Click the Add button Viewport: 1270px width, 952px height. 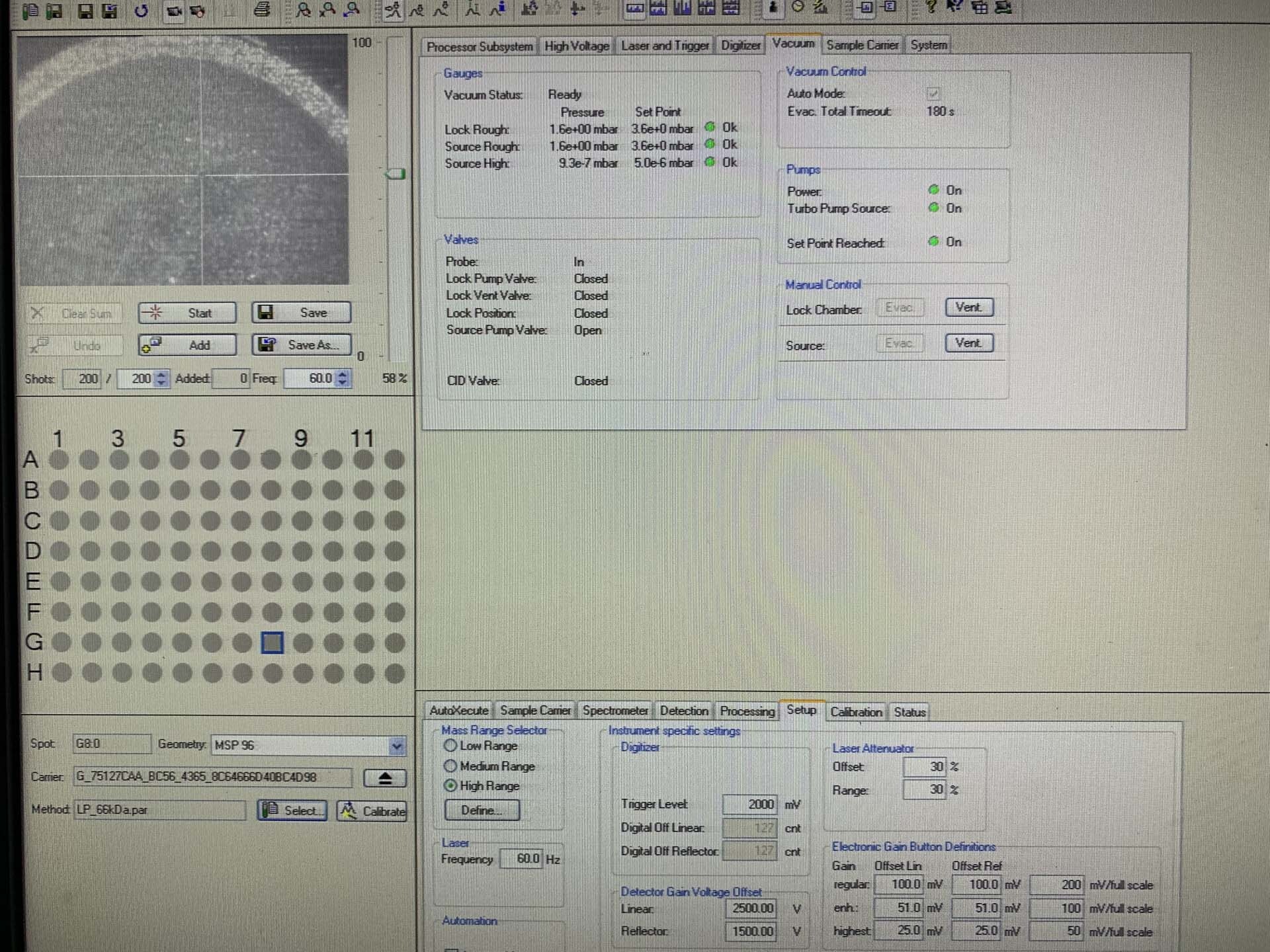coord(187,344)
